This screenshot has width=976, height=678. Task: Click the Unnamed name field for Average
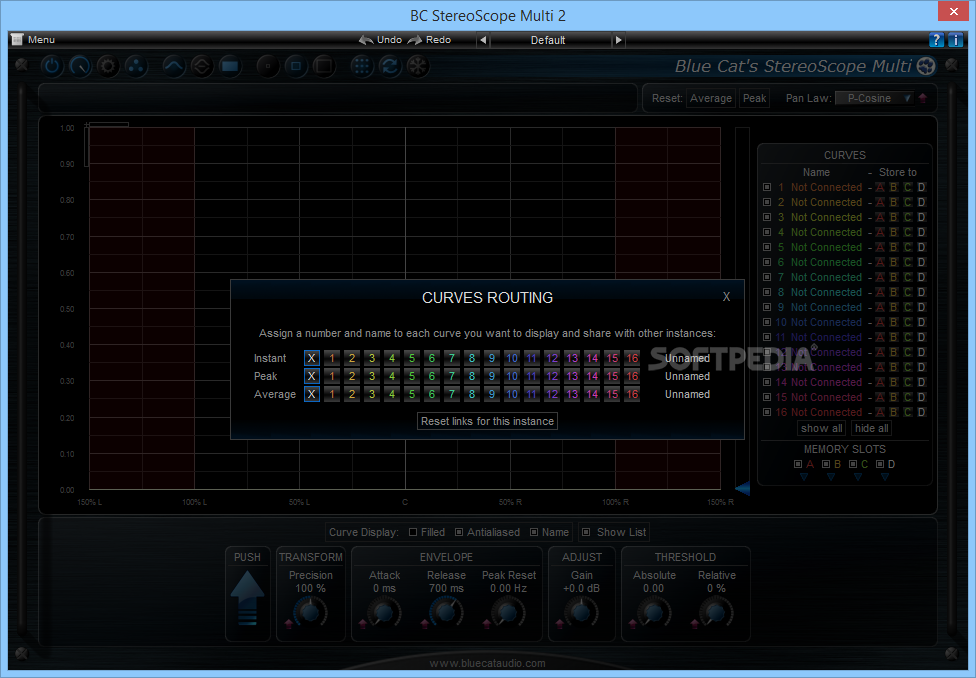[687, 394]
